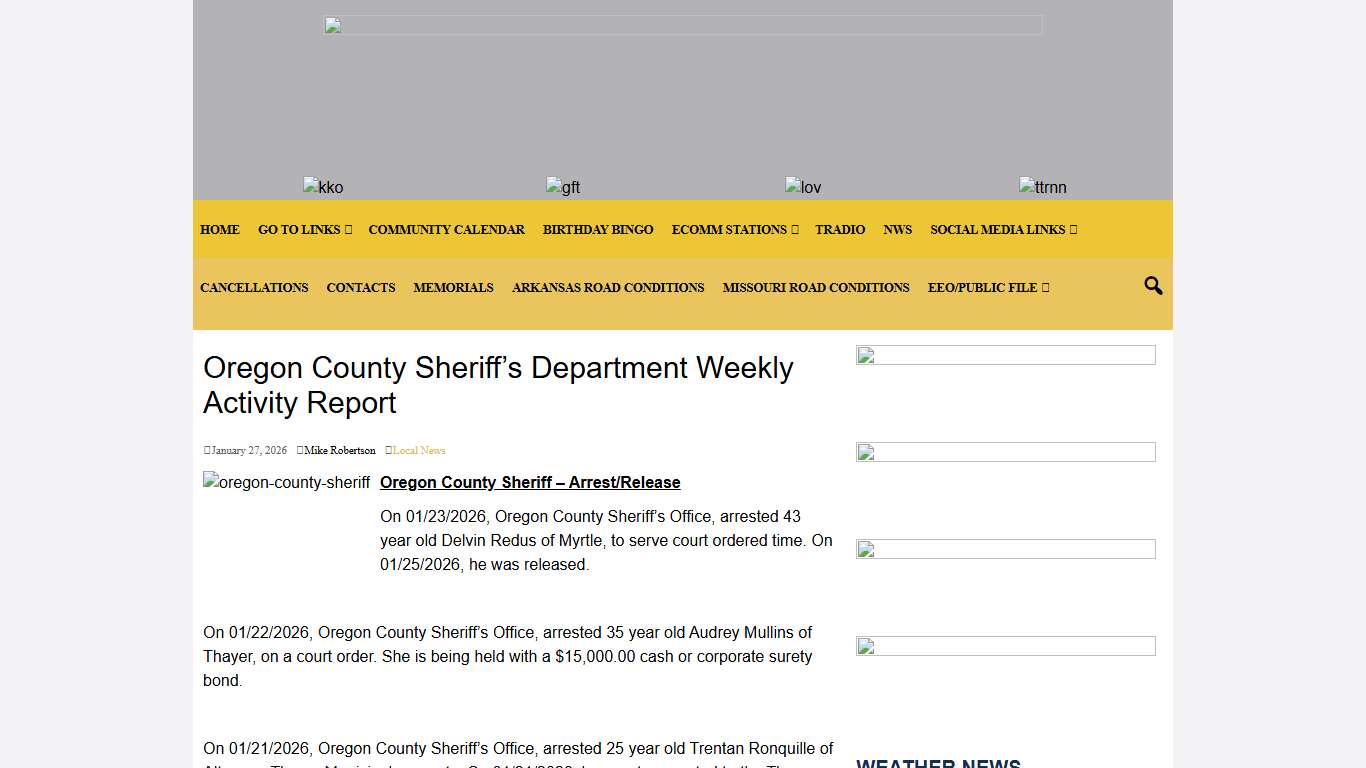This screenshot has width=1366, height=768.
Task: Expand the GO TO LINKS dropdown
Action: point(304,229)
